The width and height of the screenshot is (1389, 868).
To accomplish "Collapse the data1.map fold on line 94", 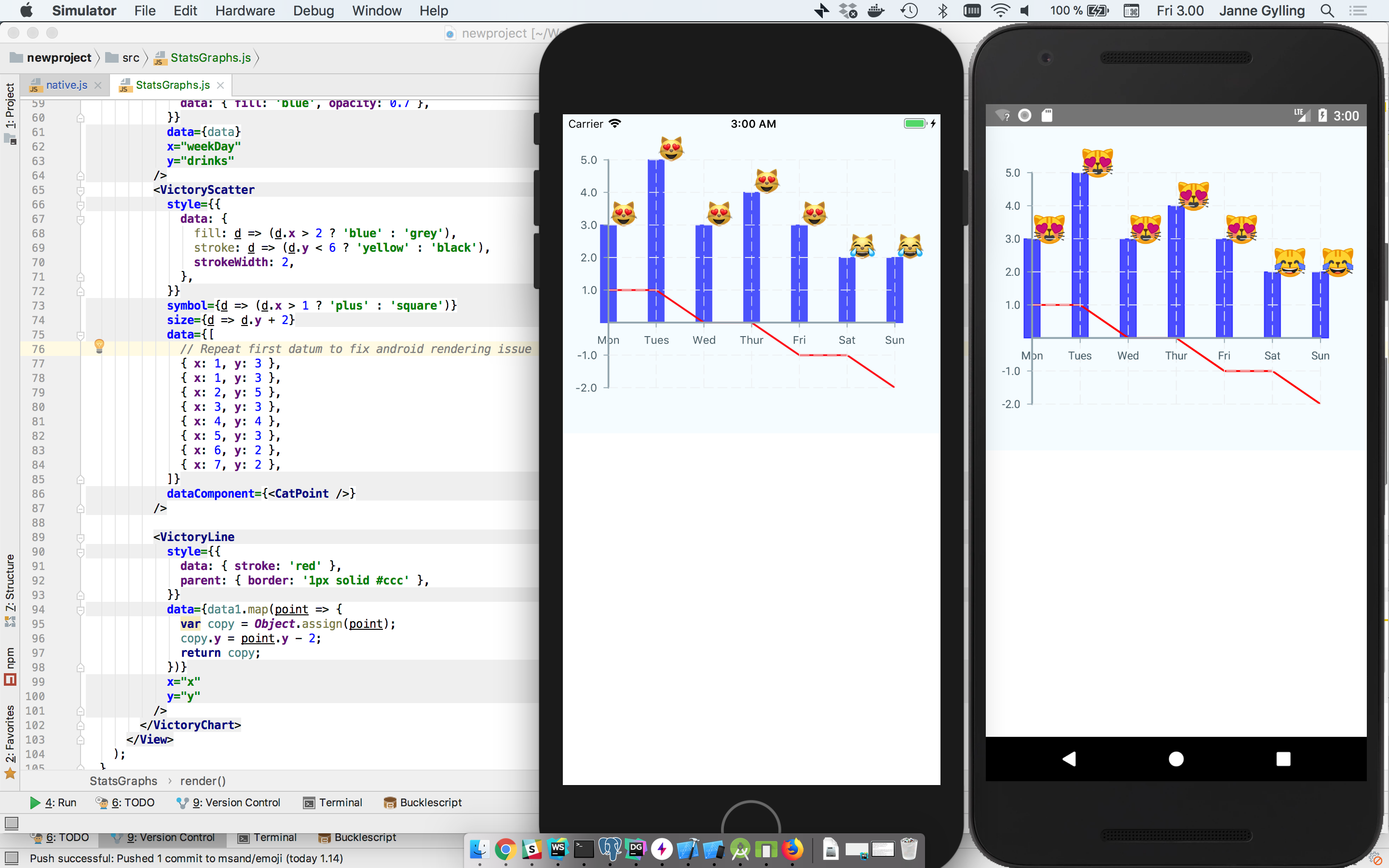I will (81, 610).
